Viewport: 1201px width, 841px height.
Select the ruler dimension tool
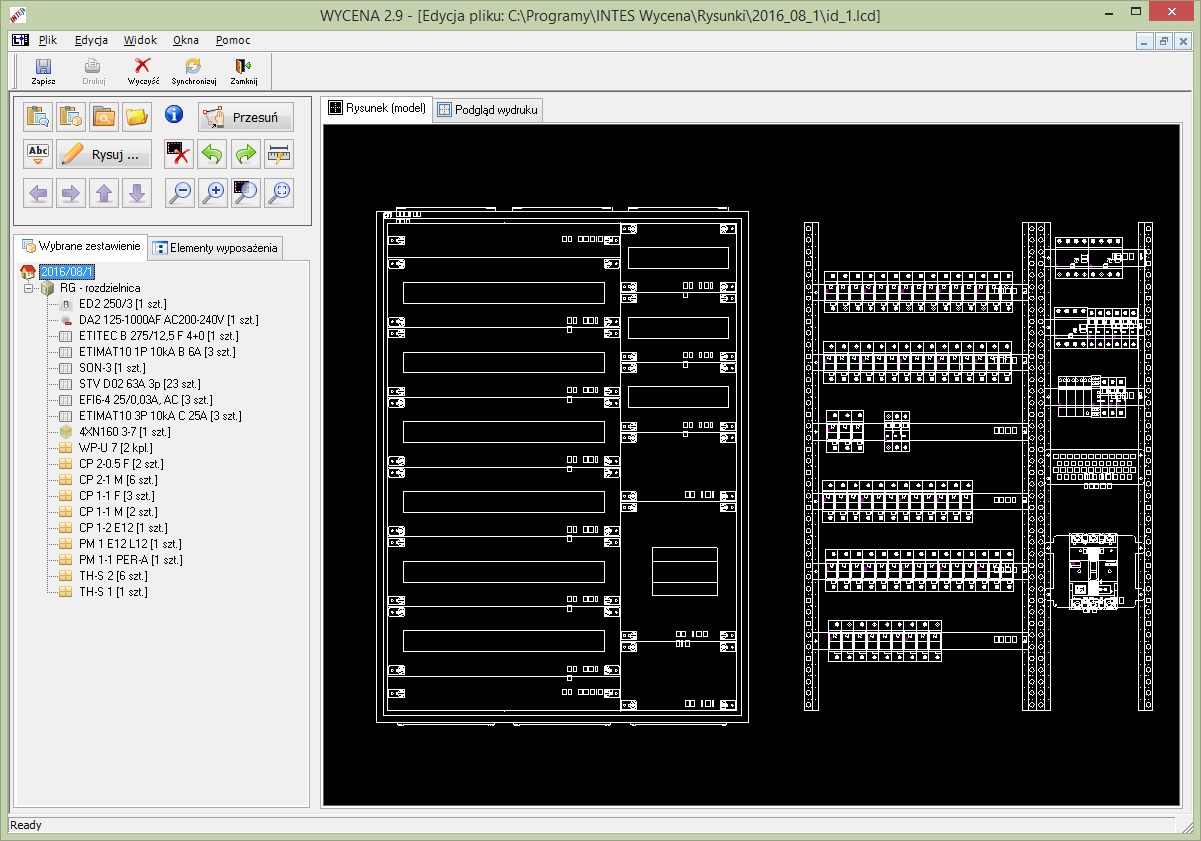[279, 154]
